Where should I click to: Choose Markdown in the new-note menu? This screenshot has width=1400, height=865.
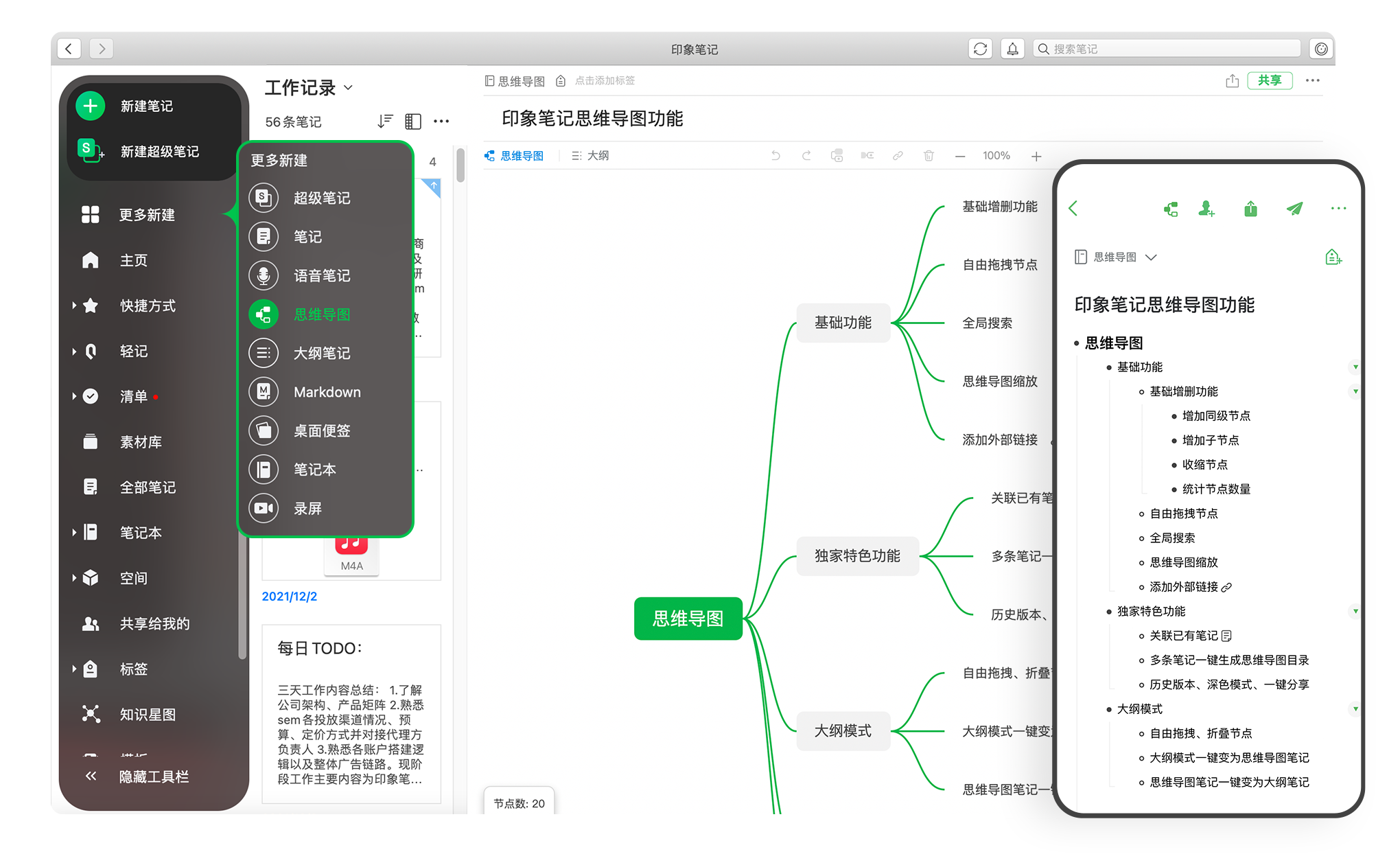point(327,392)
